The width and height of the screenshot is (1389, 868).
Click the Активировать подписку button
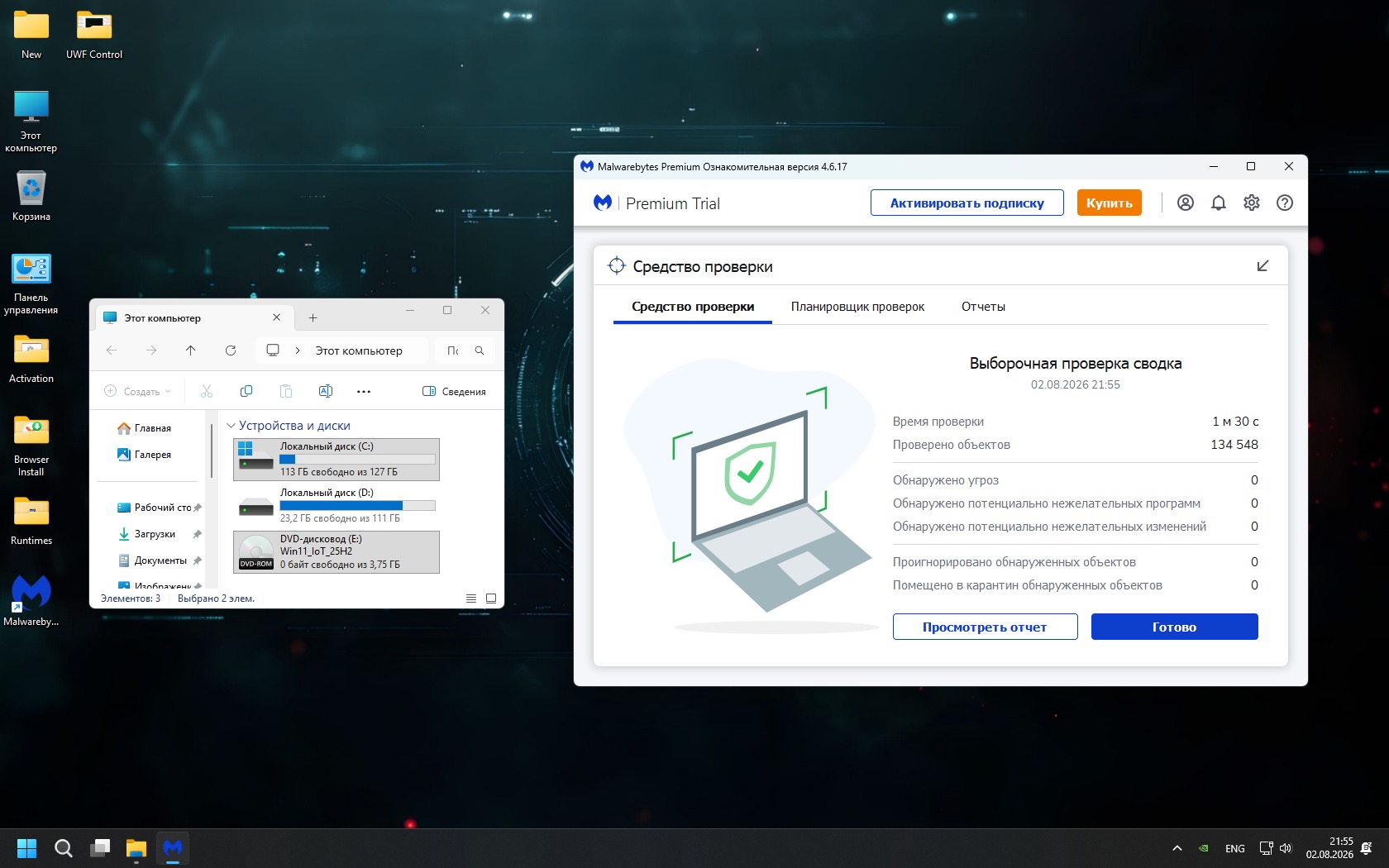tap(967, 203)
